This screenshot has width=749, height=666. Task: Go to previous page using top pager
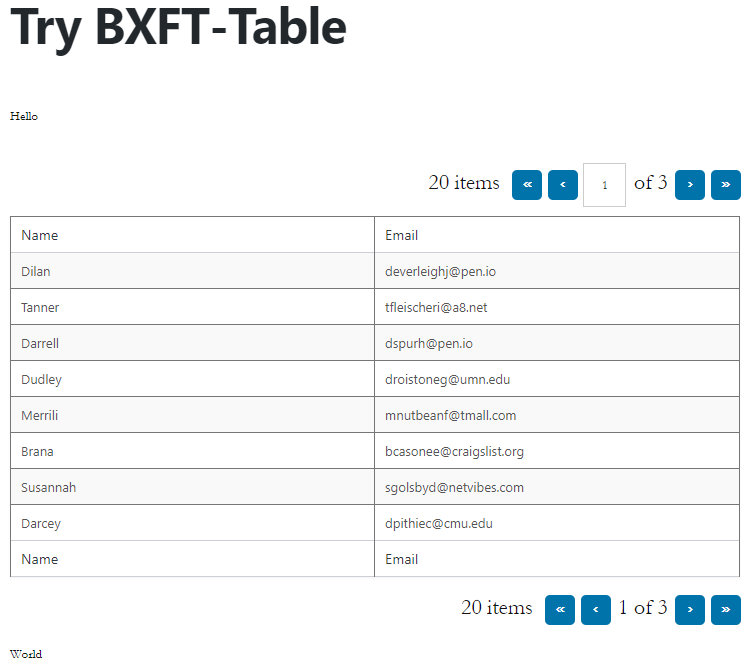pos(563,185)
